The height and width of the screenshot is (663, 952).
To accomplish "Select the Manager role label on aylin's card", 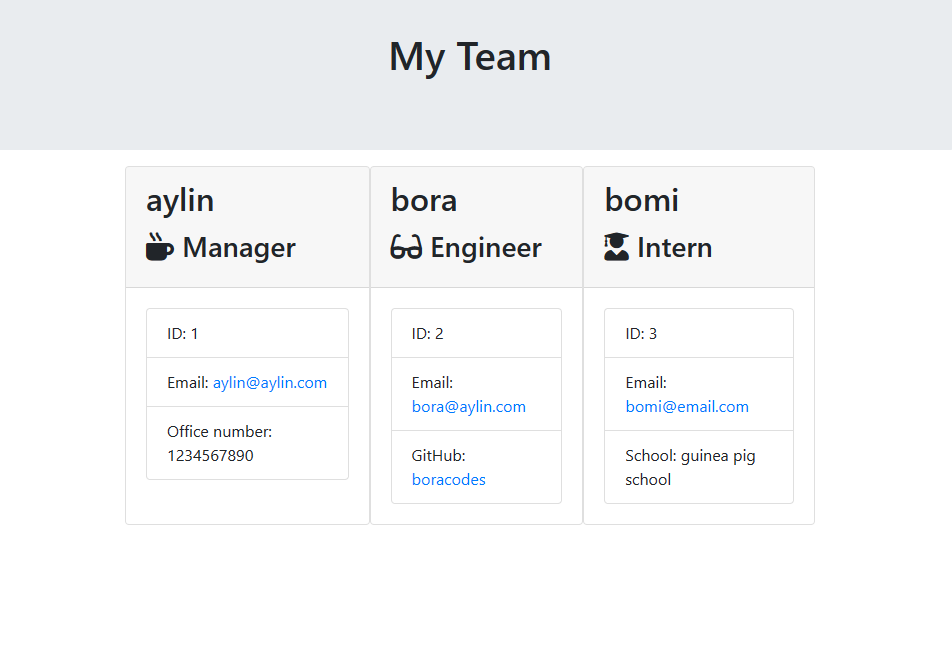I will pos(238,248).
